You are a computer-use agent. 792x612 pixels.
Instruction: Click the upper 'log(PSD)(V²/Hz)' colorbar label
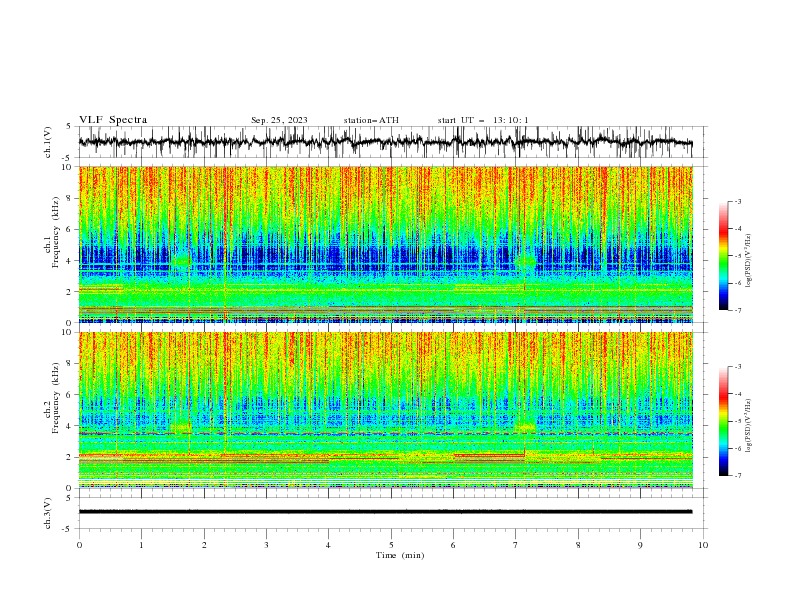749,261
